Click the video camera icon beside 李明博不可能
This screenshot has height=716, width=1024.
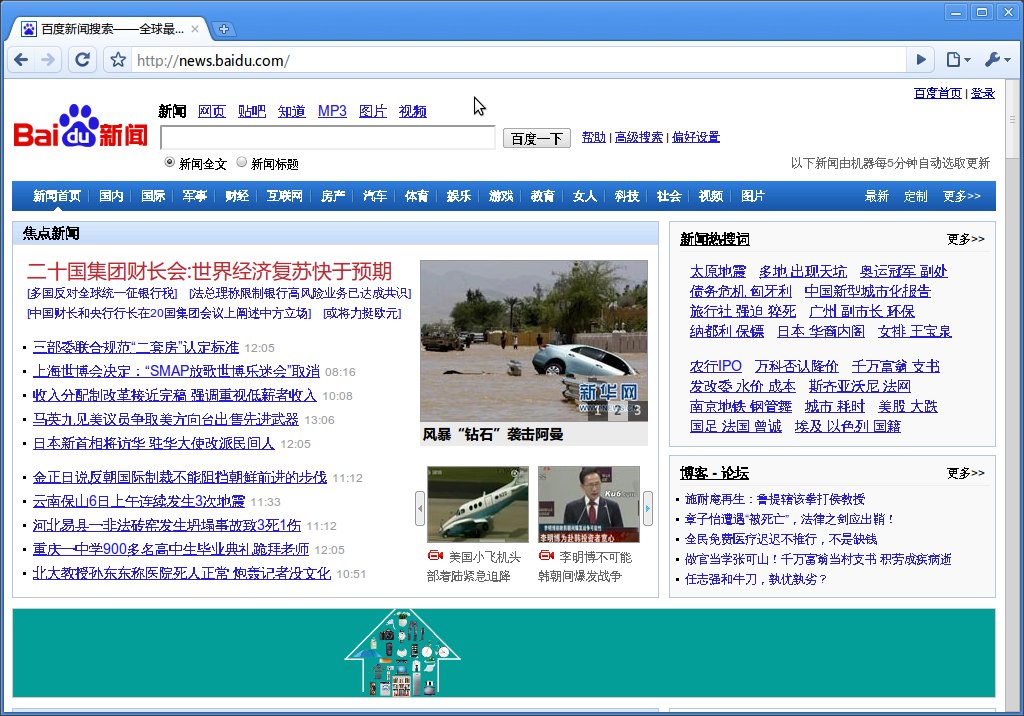click(x=547, y=555)
